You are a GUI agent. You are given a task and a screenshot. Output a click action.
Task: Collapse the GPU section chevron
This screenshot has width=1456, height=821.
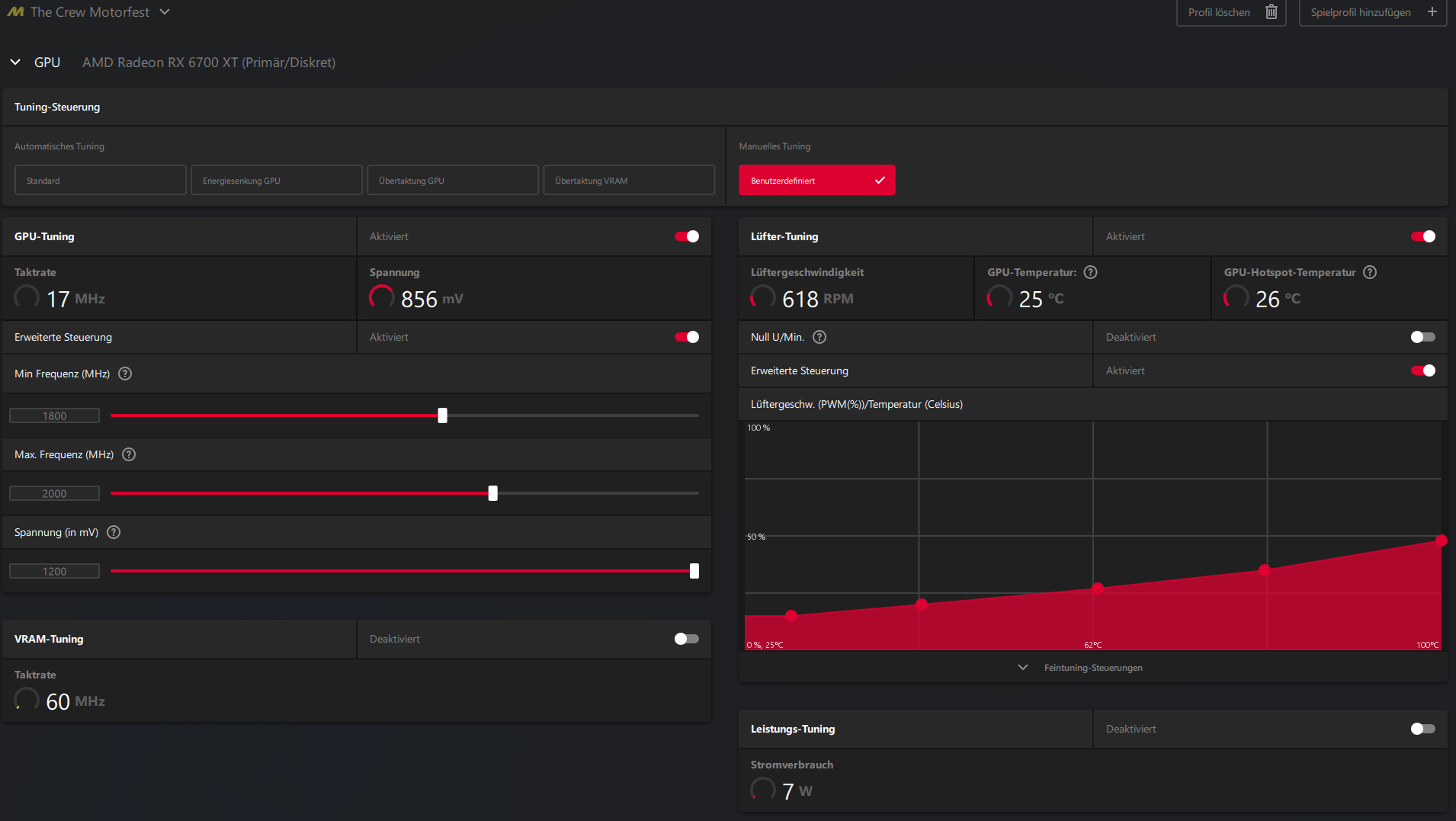tap(15, 63)
